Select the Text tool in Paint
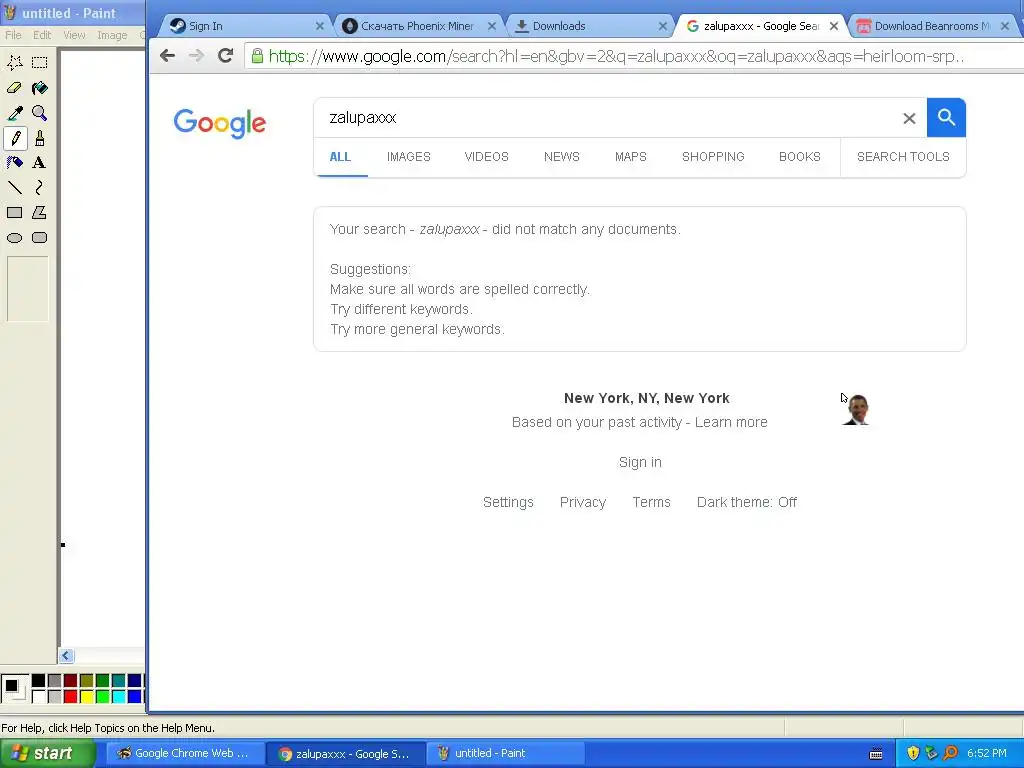The height and width of the screenshot is (768, 1024). coord(39,163)
